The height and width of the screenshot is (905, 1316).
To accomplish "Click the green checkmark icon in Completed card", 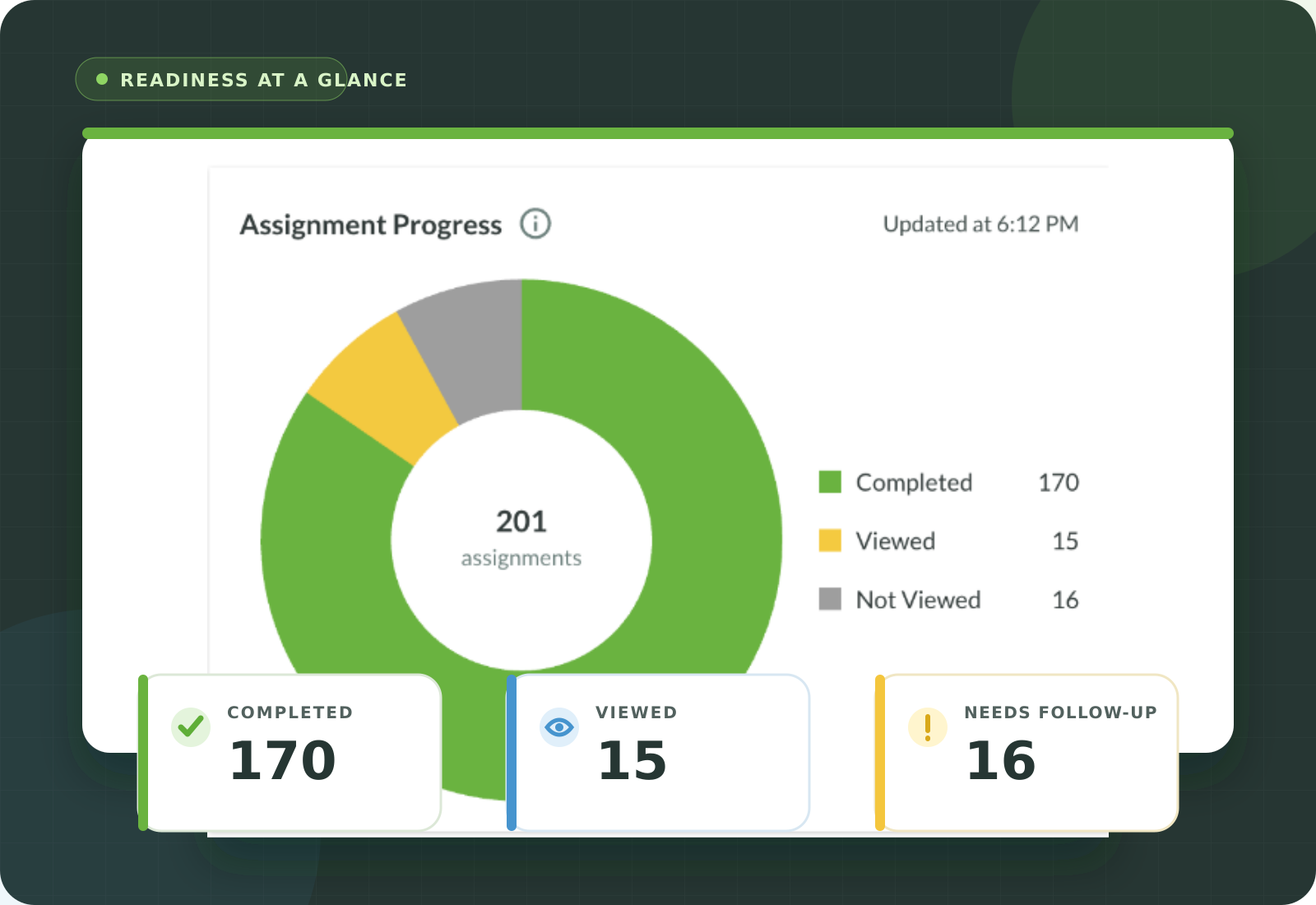I will pos(191,727).
